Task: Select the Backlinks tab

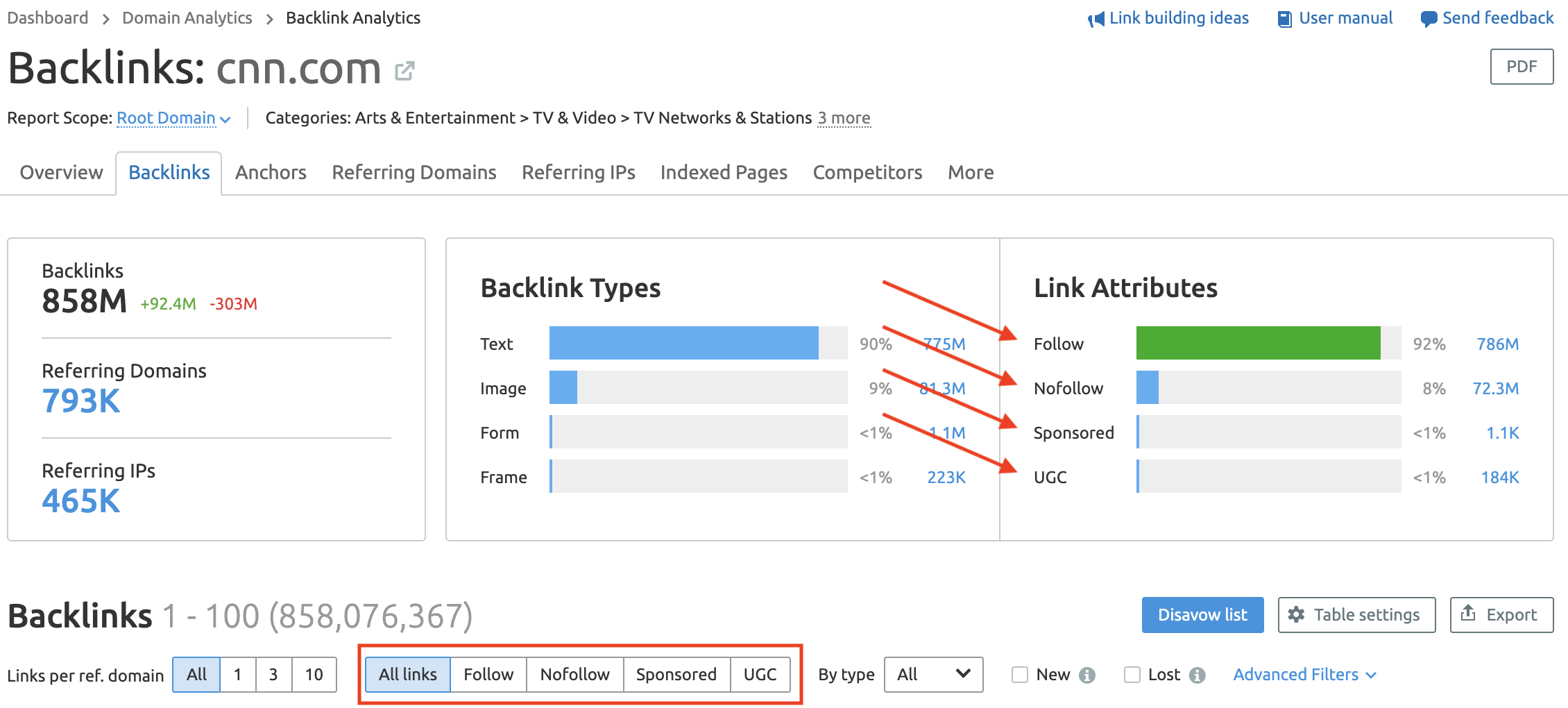Action: tap(169, 172)
